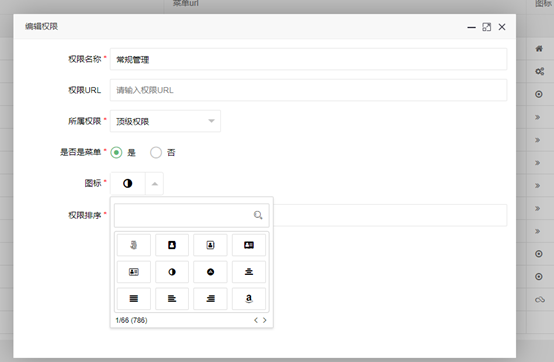
Task: Minimize the 编辑权限 dialog
Action: click(x=471, y=27)
